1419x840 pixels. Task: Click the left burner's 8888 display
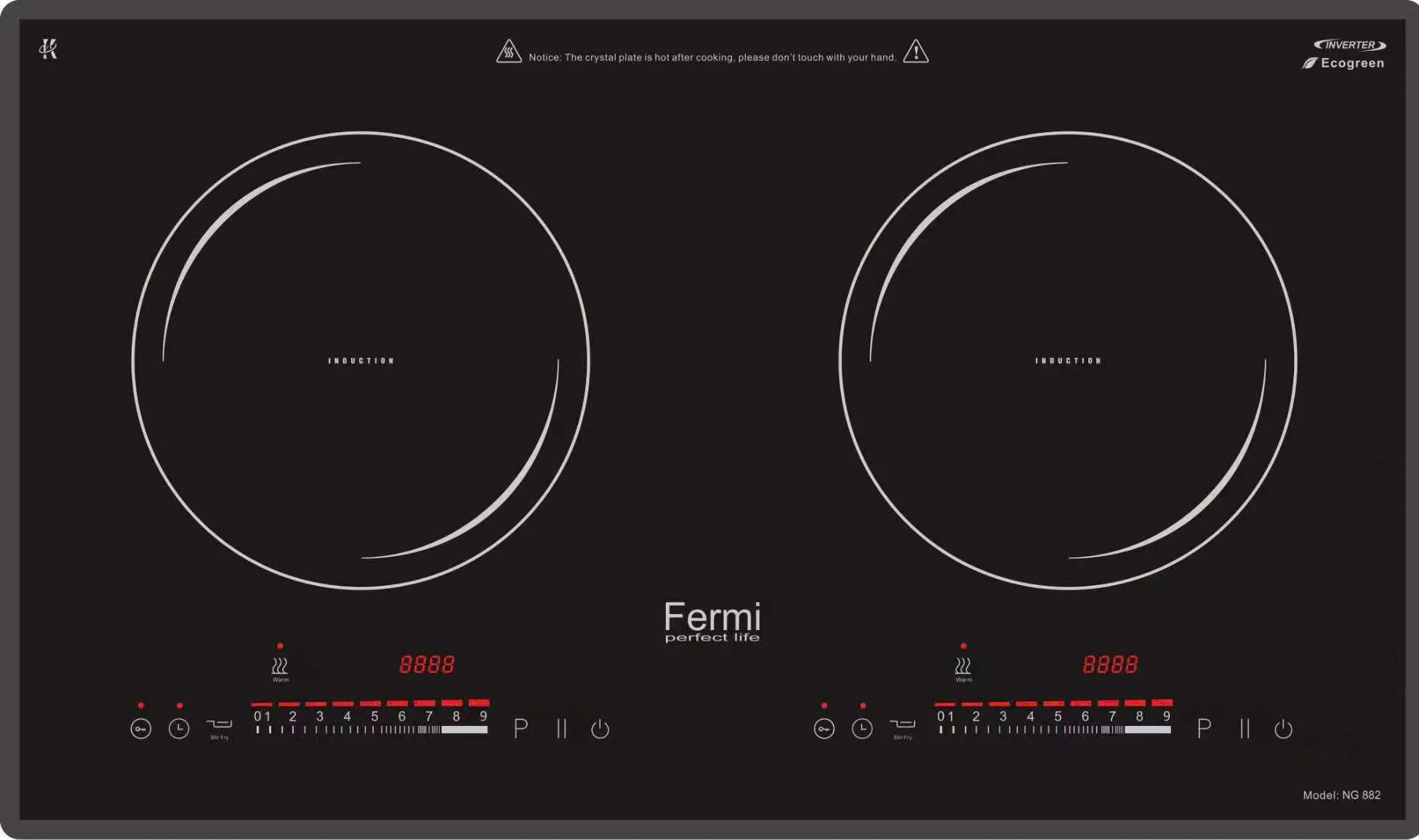tap(427, 664)
